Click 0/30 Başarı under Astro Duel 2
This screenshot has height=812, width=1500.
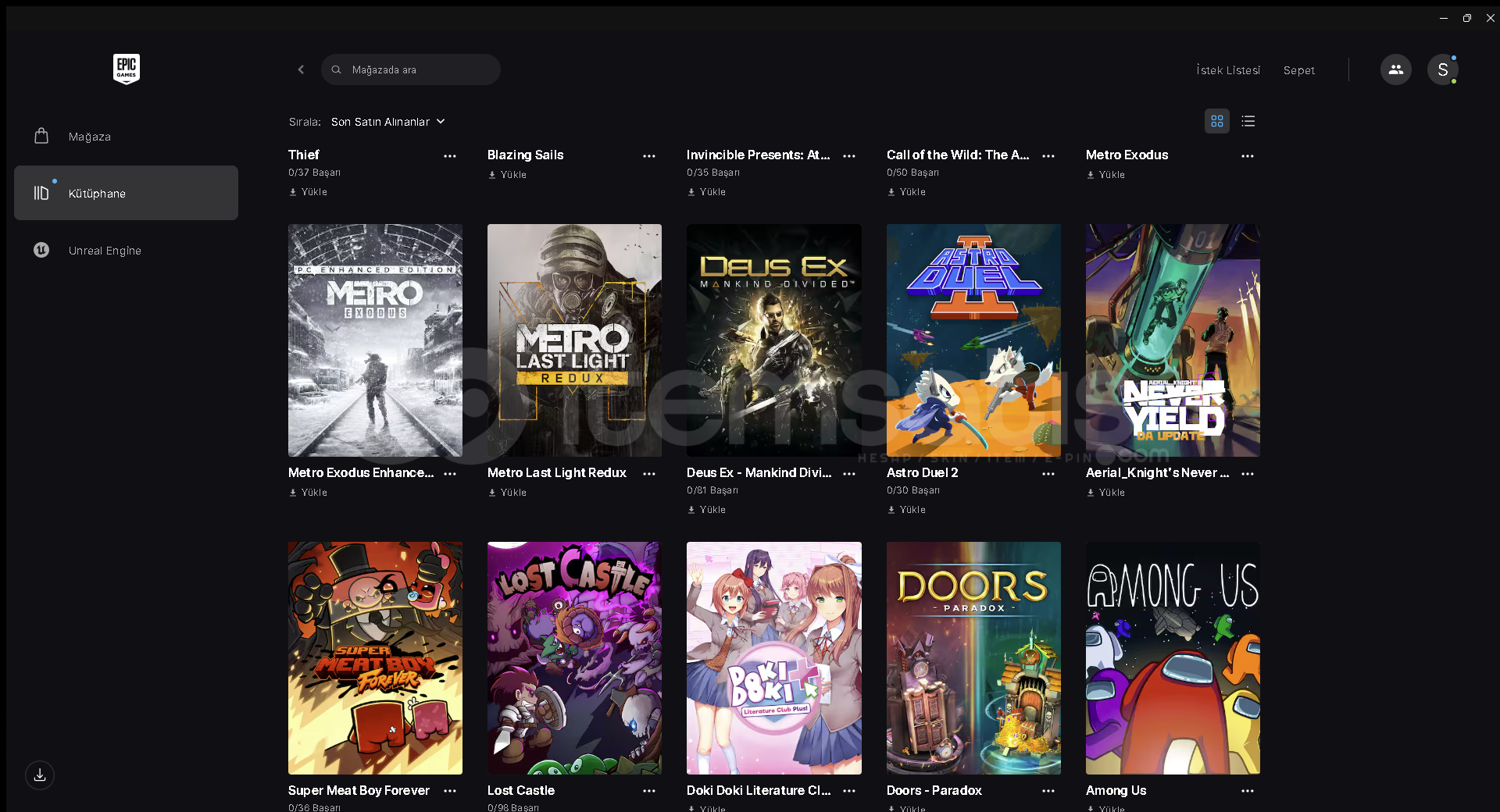coord(912,490)
